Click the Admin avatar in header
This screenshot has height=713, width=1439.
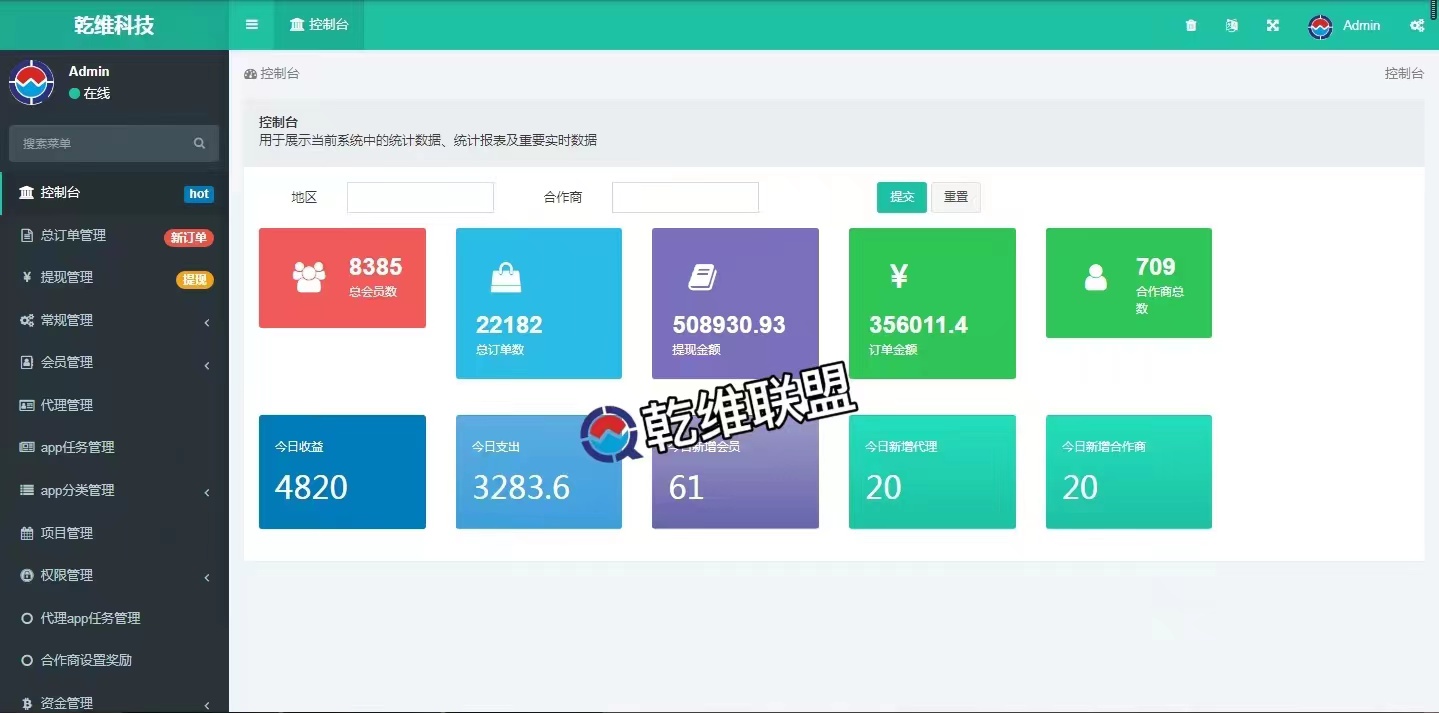click(1320, 27)
